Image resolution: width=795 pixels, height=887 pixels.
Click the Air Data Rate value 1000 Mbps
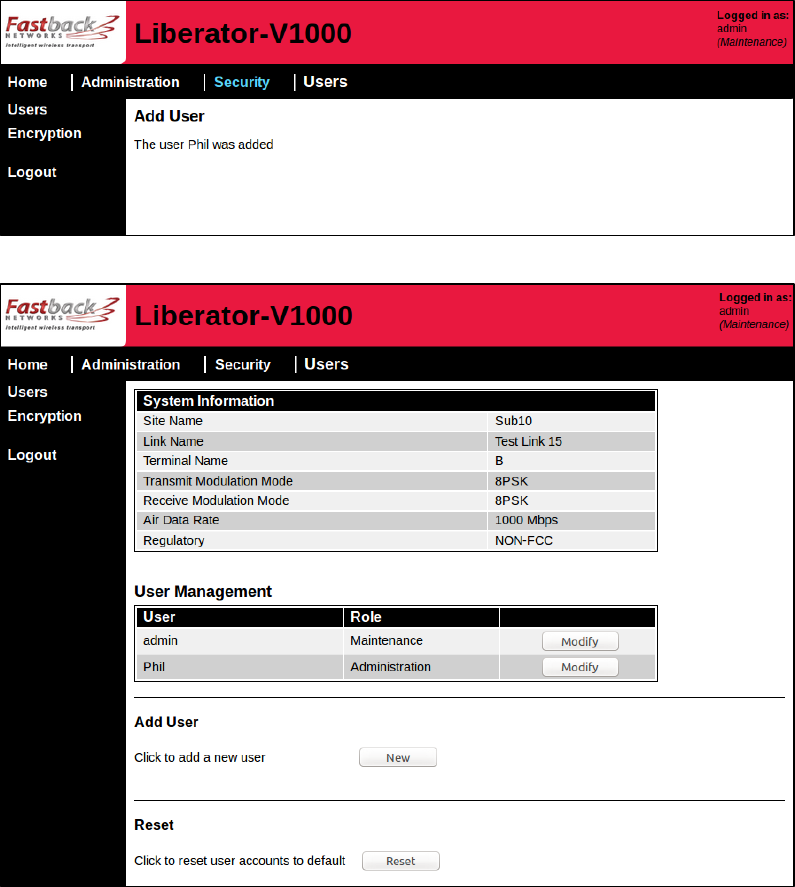(526, 520)
